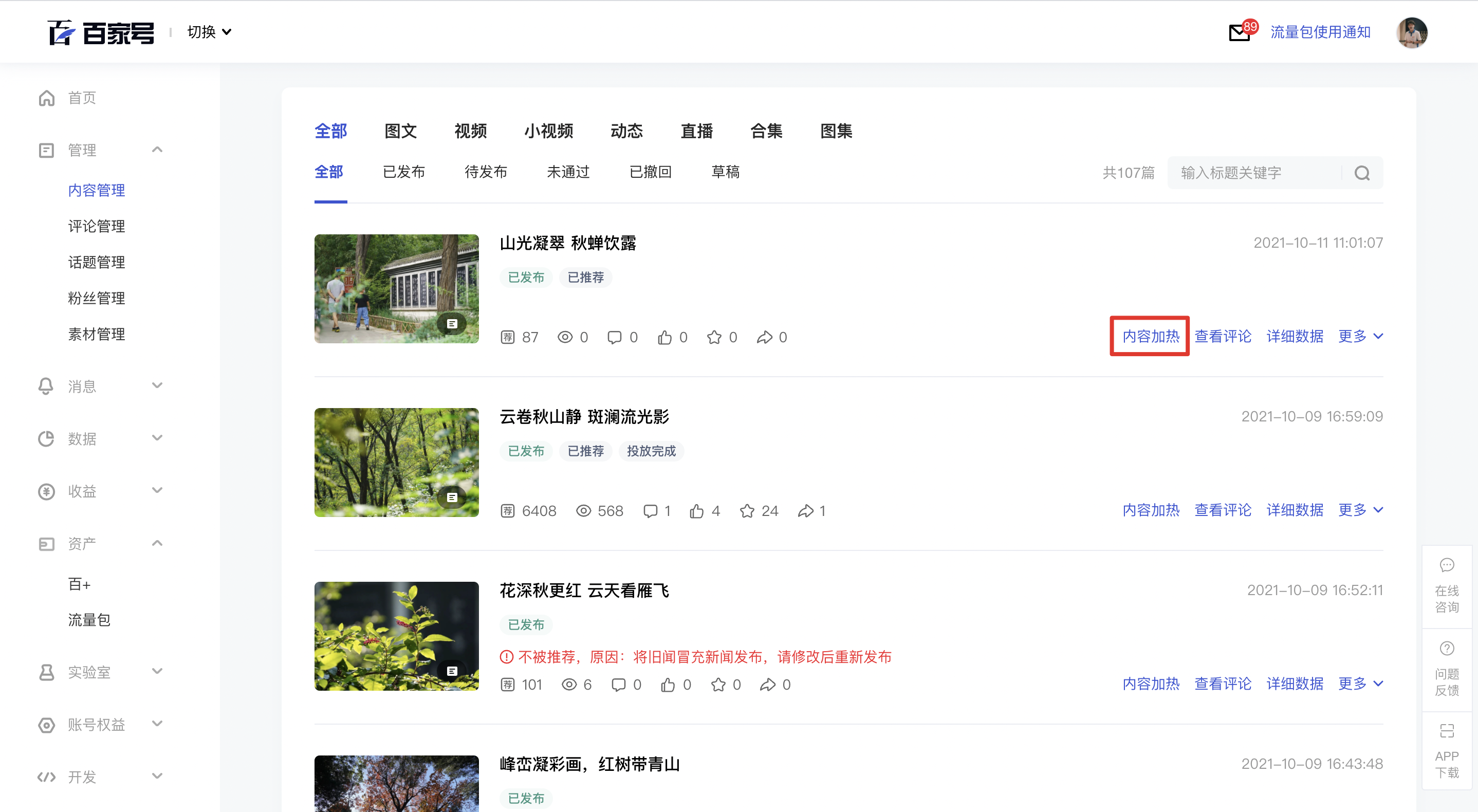Click the bell icon beside 消息
This screenshot has width=1478, height=812.
click(x=46, y=386)
